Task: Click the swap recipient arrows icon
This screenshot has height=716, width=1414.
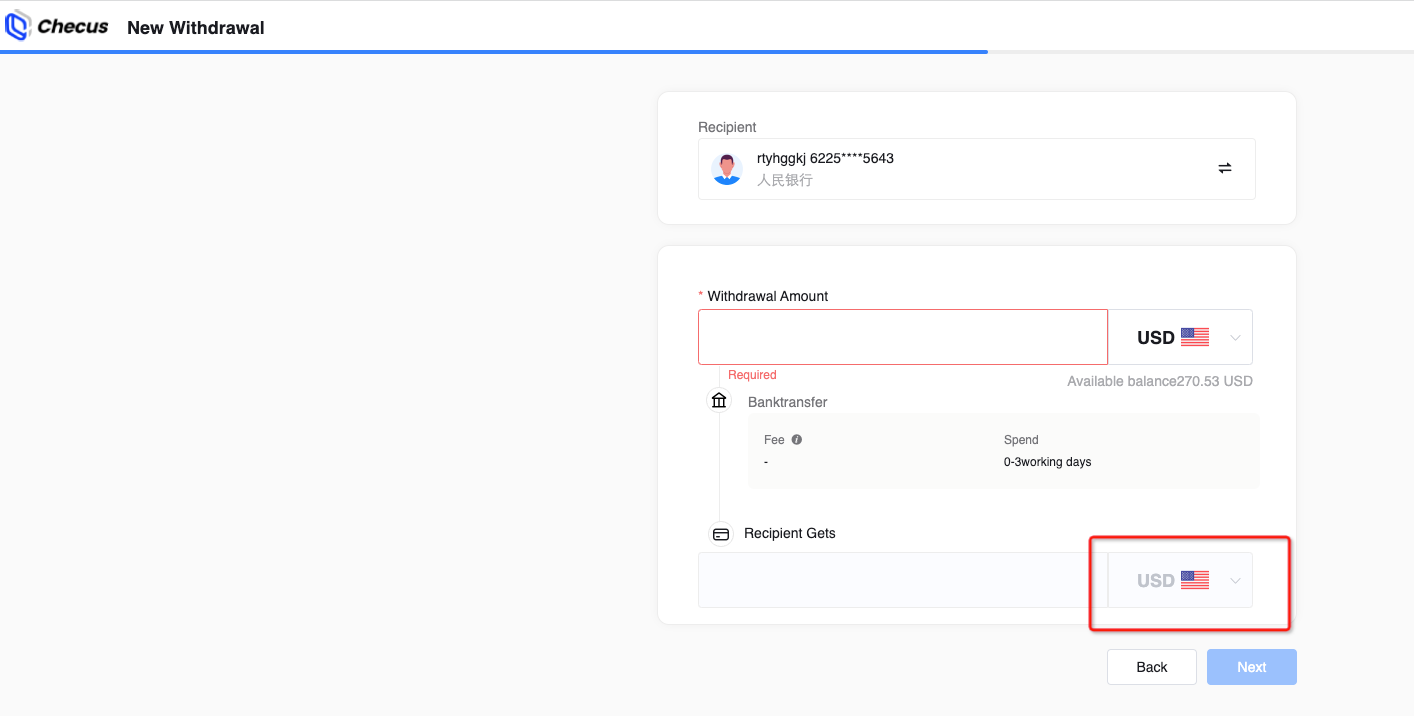Action: 1224,169
